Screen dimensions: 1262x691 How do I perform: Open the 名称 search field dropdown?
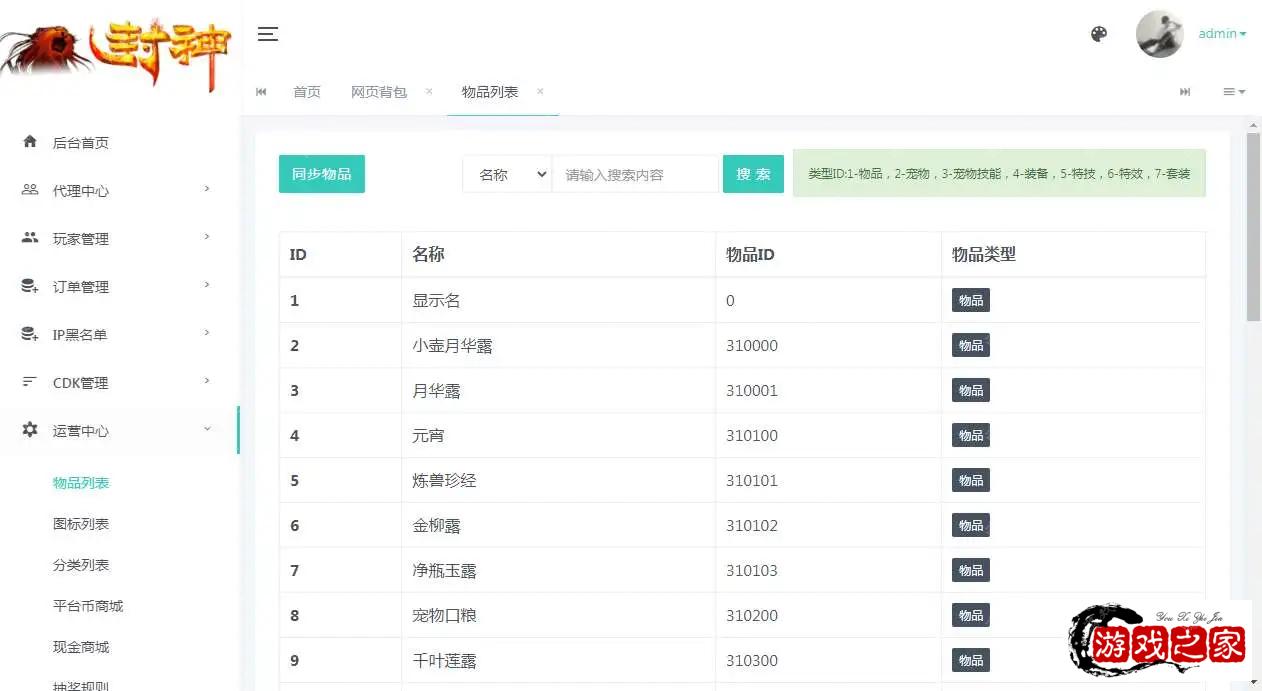(507, 174)
